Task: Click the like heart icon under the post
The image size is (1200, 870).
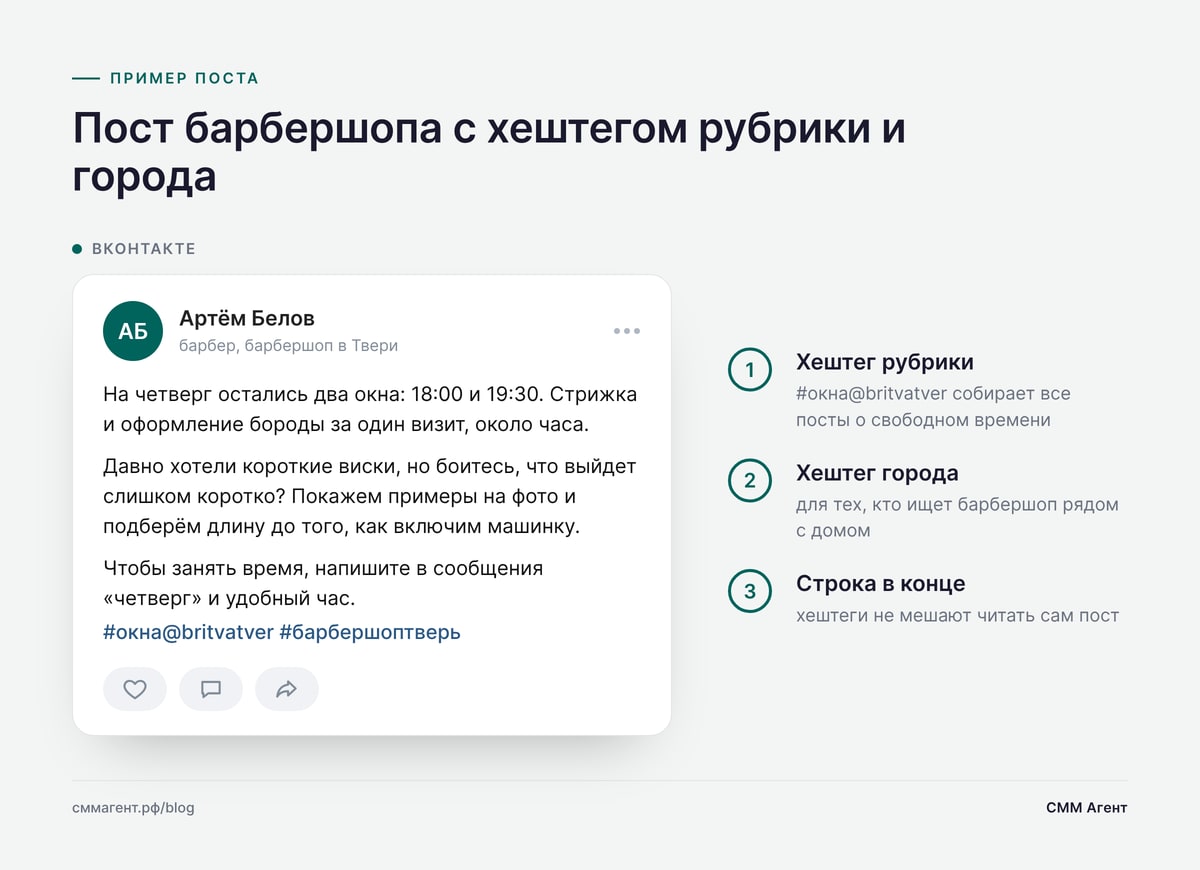Action: click(x=135, y=689)
